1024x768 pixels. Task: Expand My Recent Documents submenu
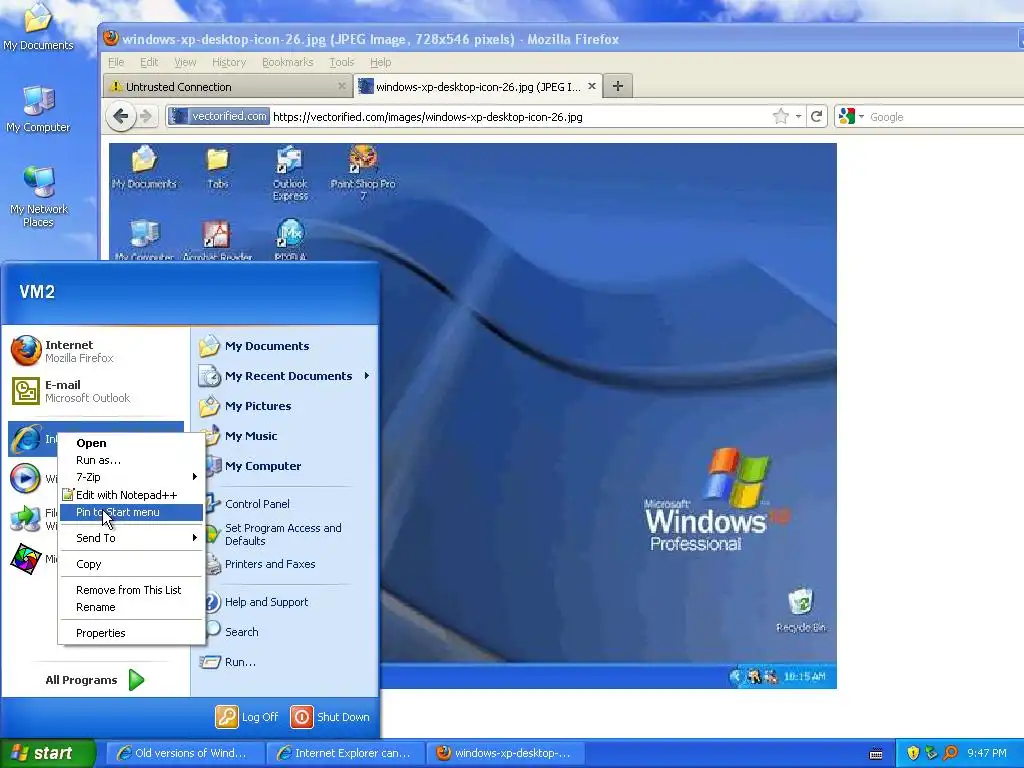pyautogui.click(x=284, y=376)
